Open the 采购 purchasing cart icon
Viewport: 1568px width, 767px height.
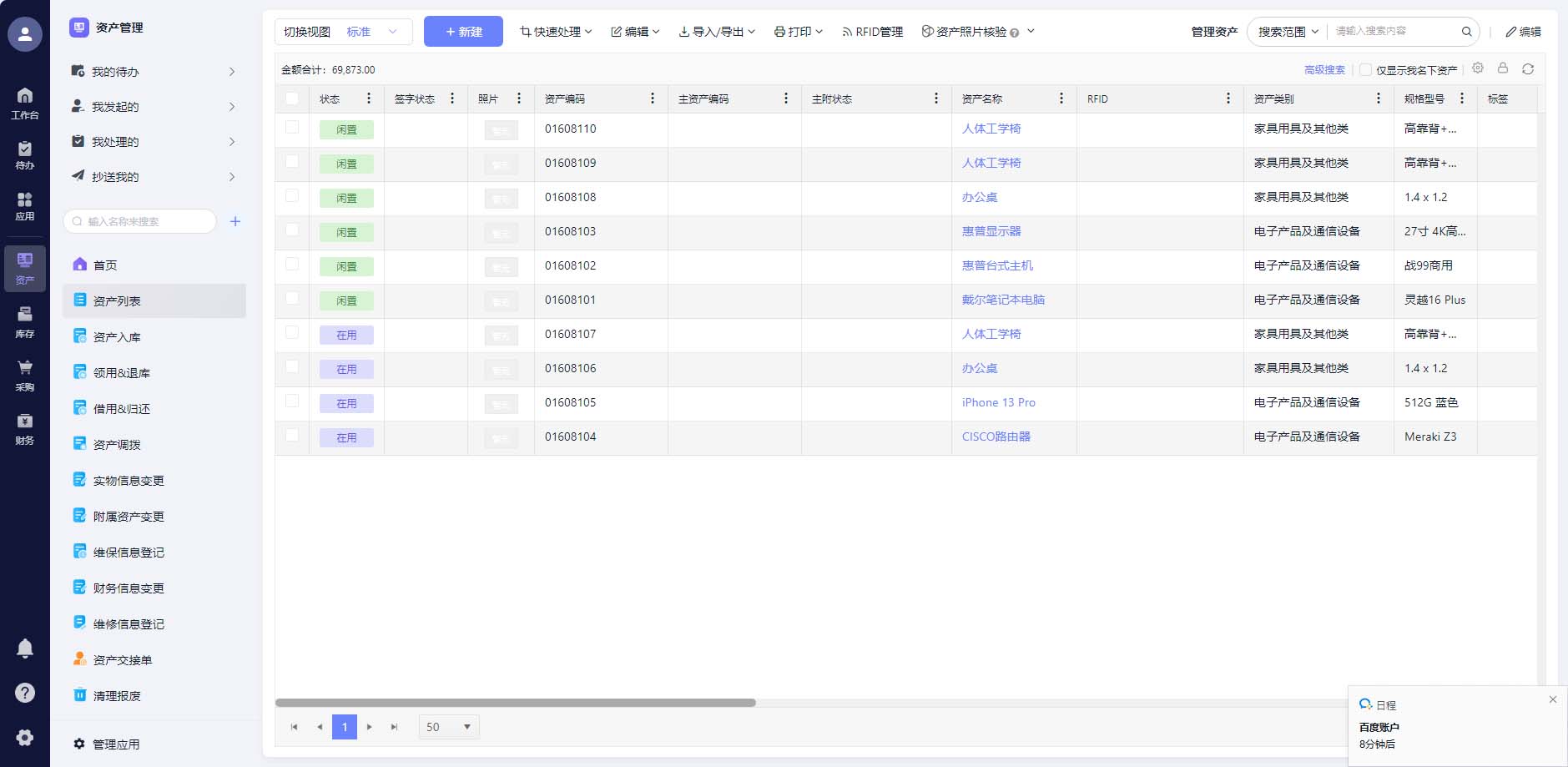[x=25, y=376]
